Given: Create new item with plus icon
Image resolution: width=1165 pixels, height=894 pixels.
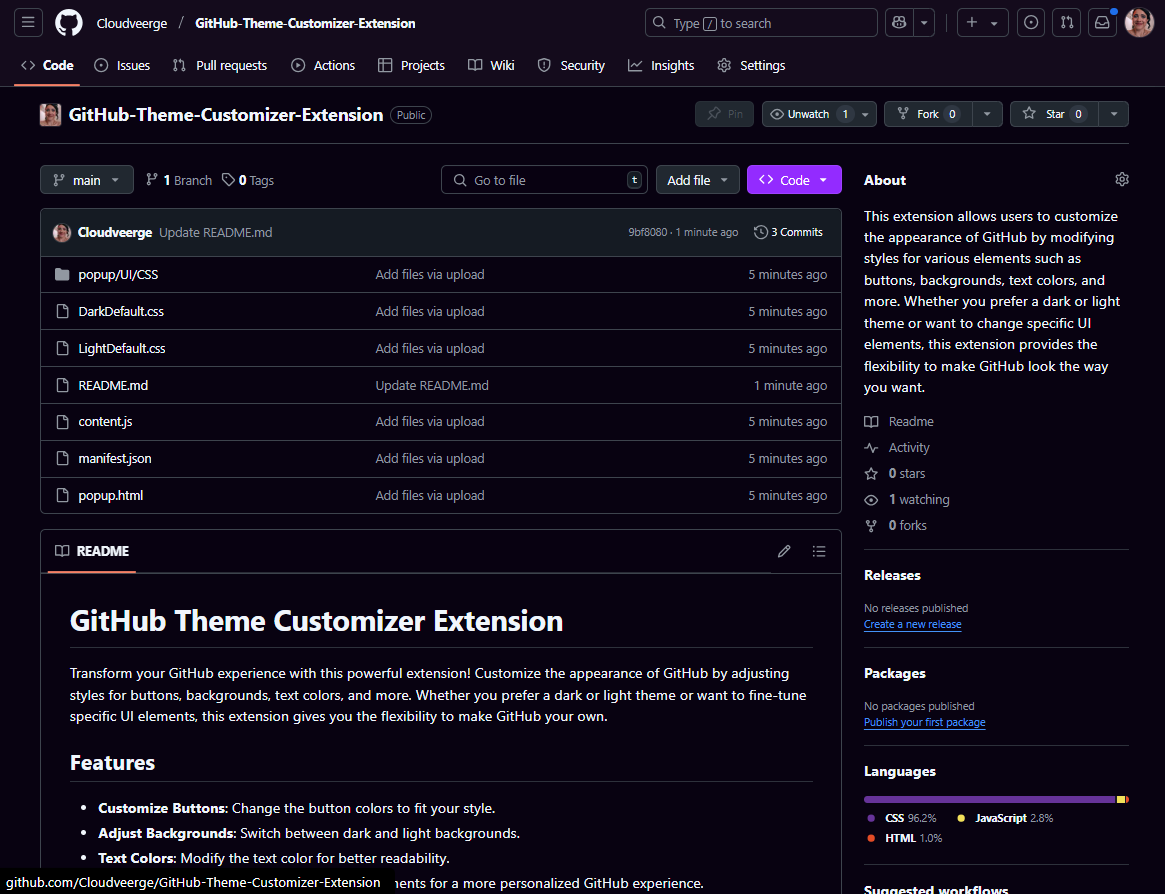Looking at the screenshot, I should 972,23.
